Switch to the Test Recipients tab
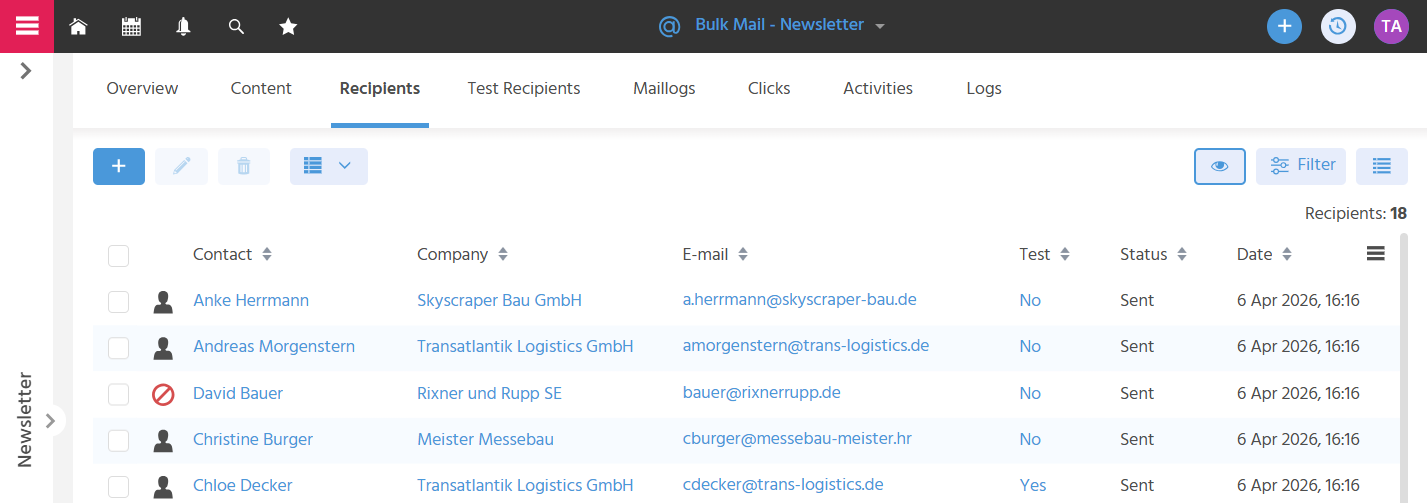The height and width of the screenshot is (503, 1427). (524, 88)
